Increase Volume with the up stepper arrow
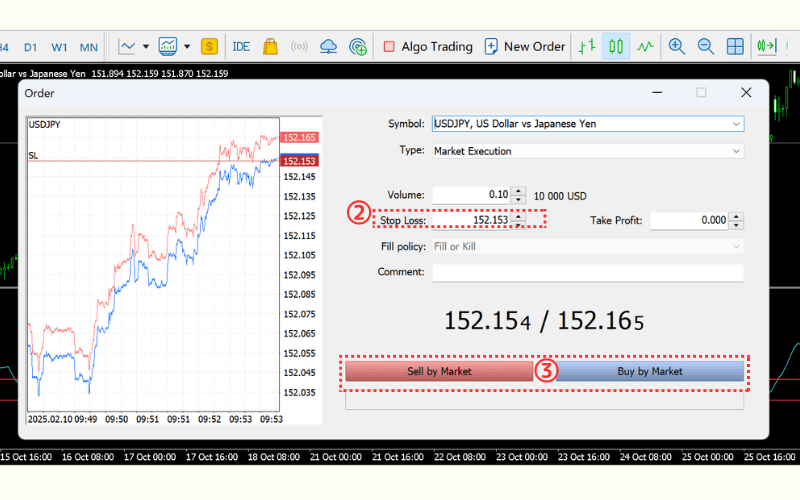This screenshot has width=800, height=500. coord(518,191)
